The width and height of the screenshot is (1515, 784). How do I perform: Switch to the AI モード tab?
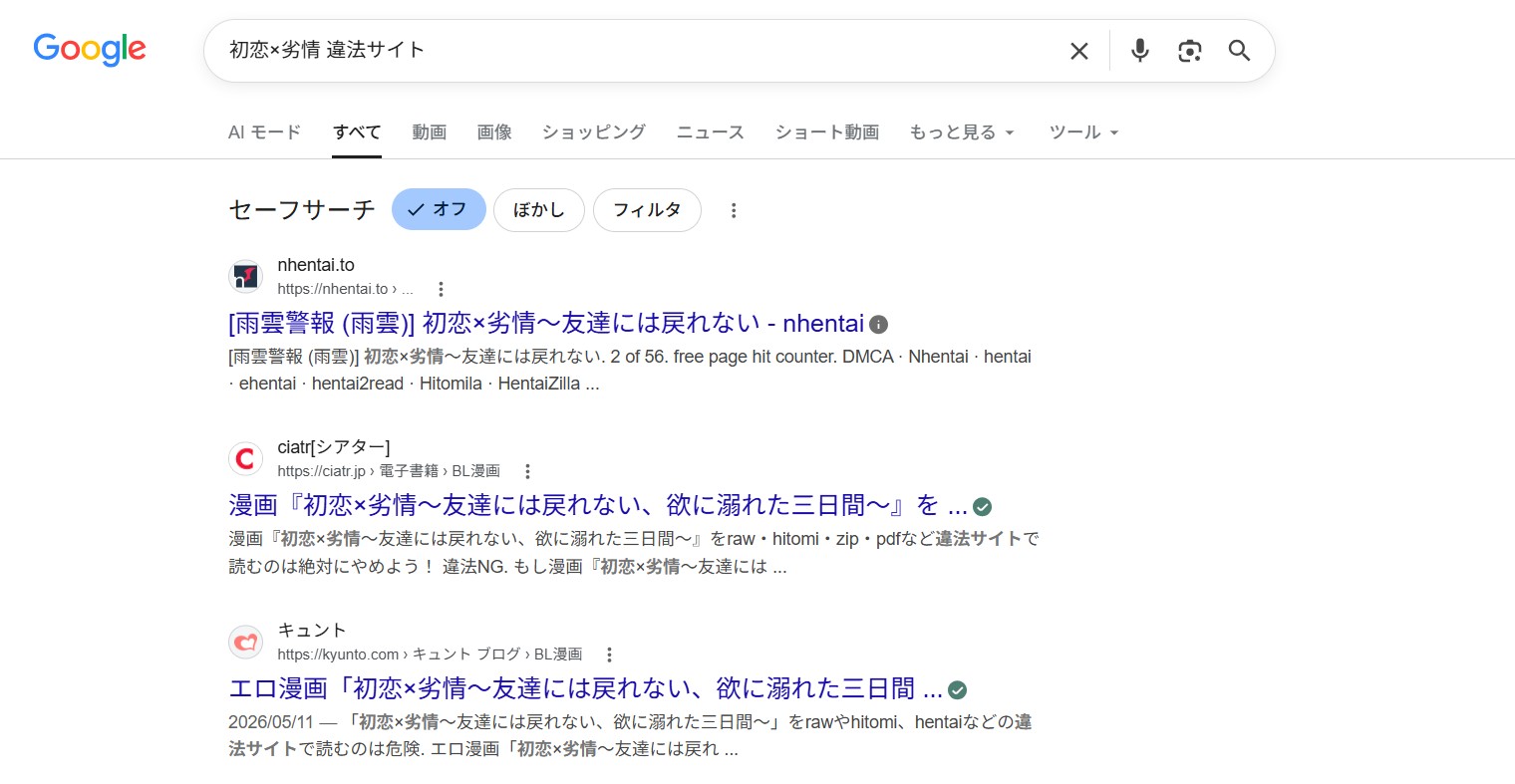[x=264, y=132]
